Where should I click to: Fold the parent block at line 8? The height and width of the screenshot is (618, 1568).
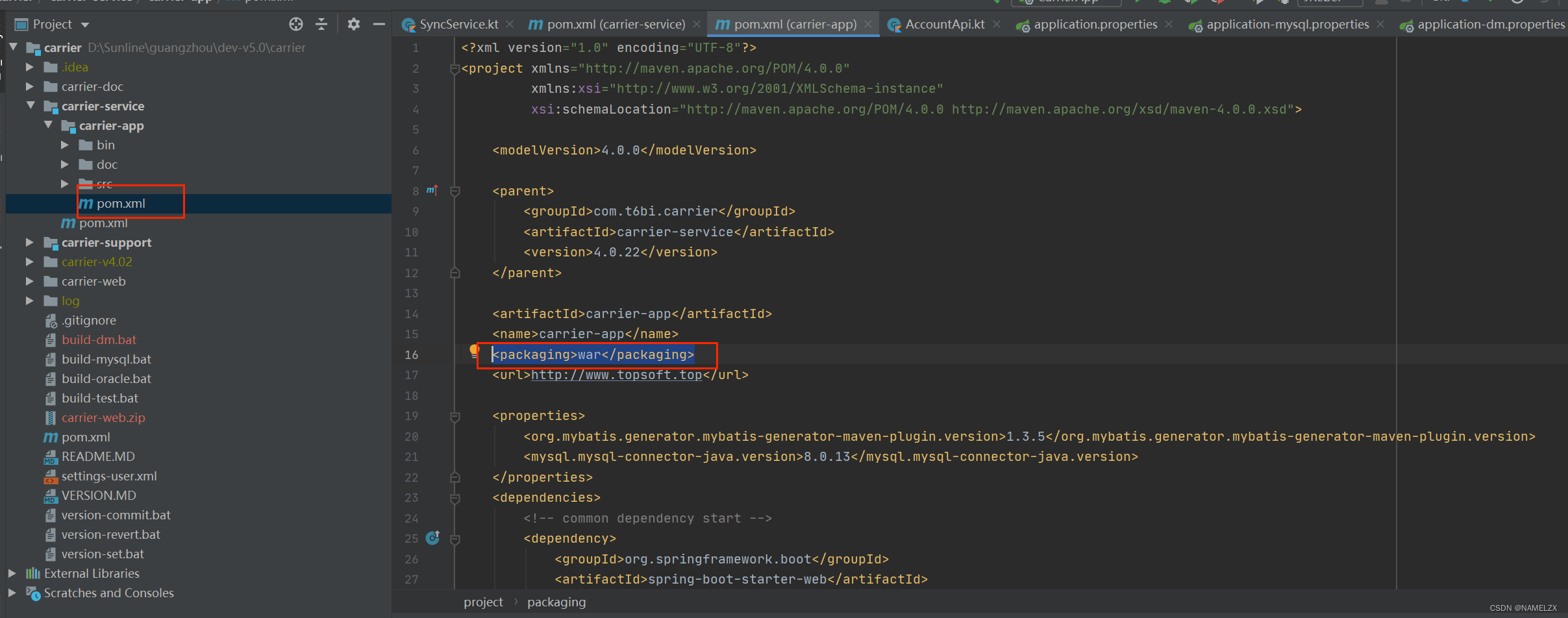(455, 191)
